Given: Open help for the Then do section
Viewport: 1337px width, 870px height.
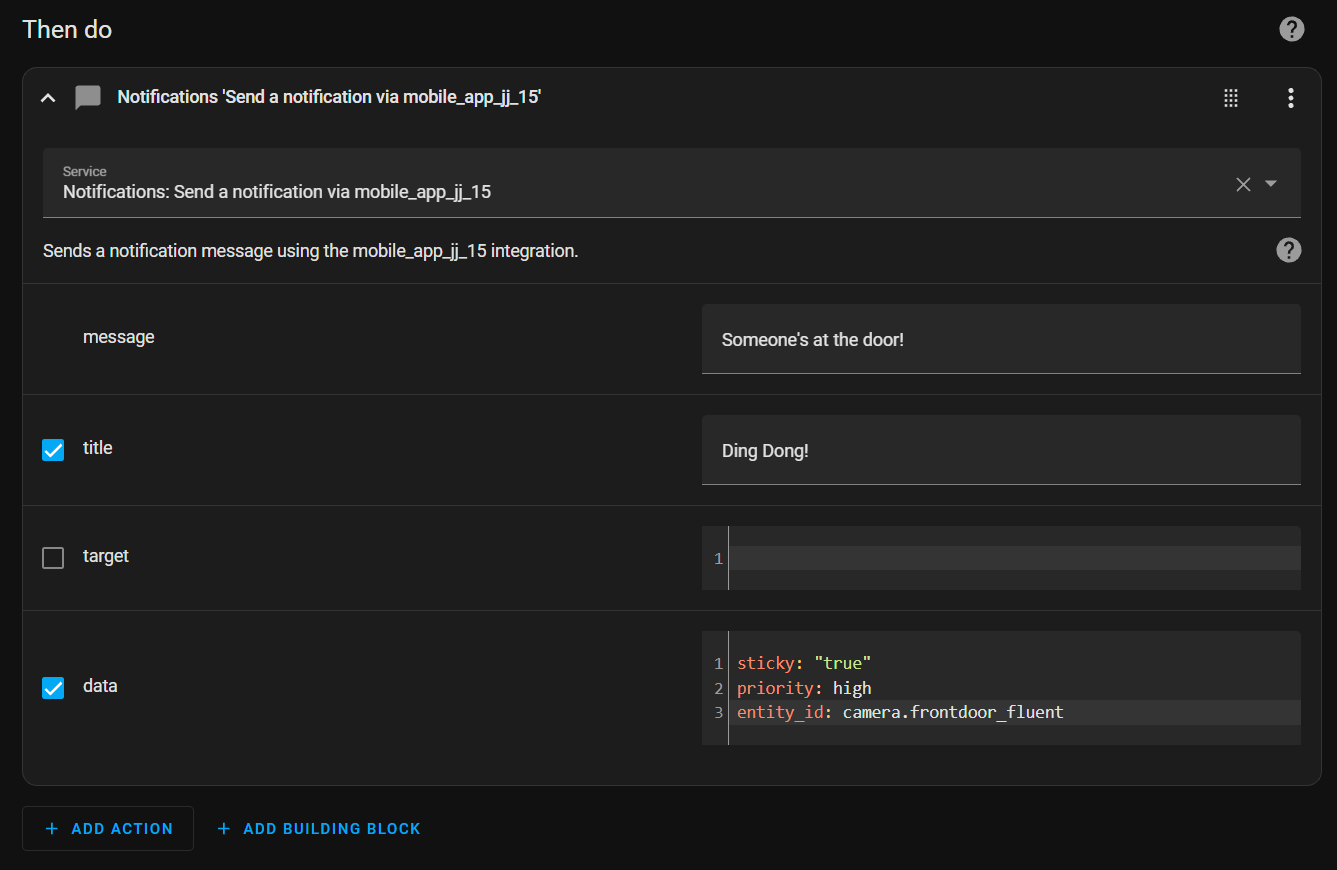Looking at the screenshot, I should pos(1291,30).
